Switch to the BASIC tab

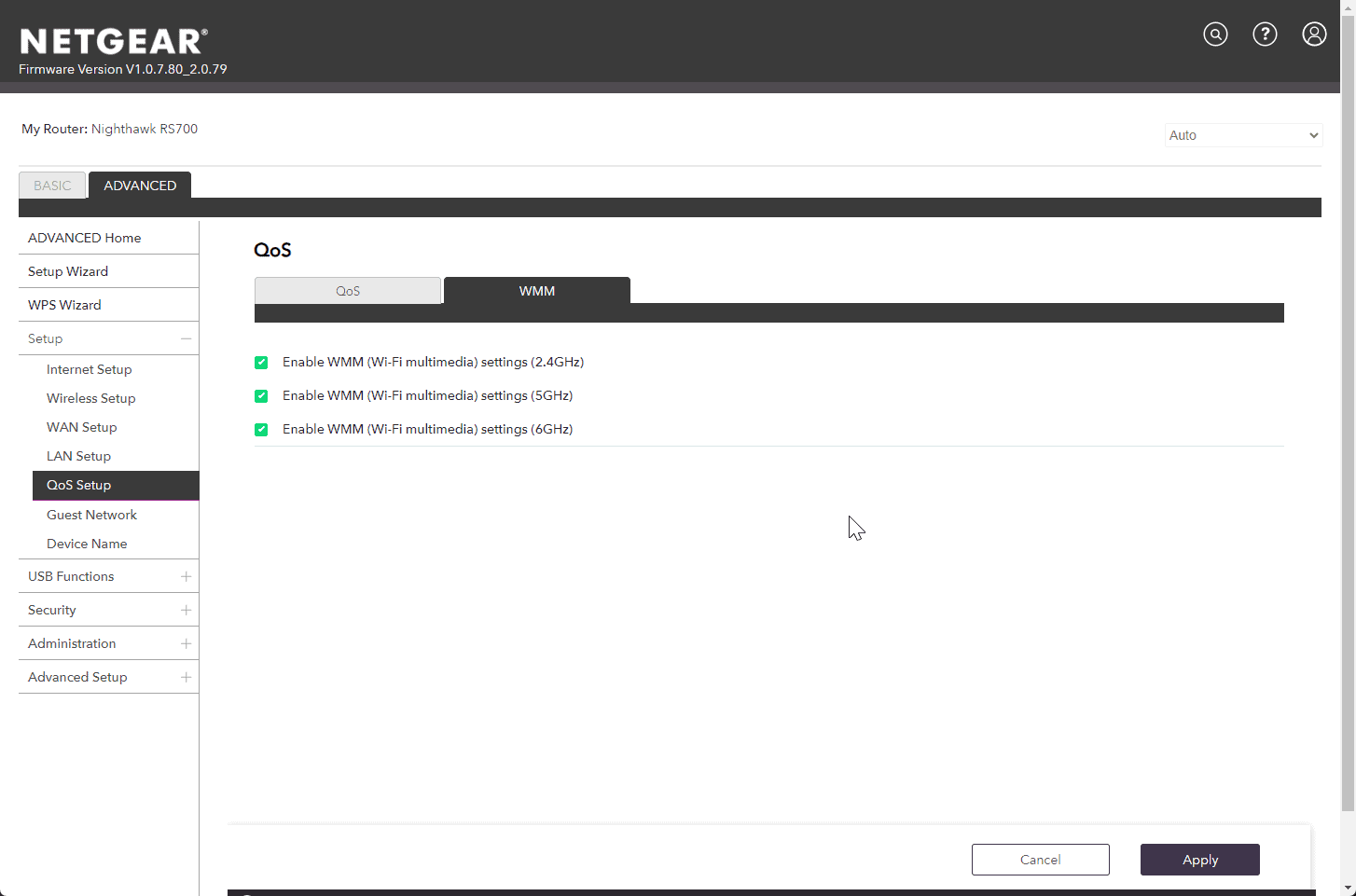click(52, 186)
